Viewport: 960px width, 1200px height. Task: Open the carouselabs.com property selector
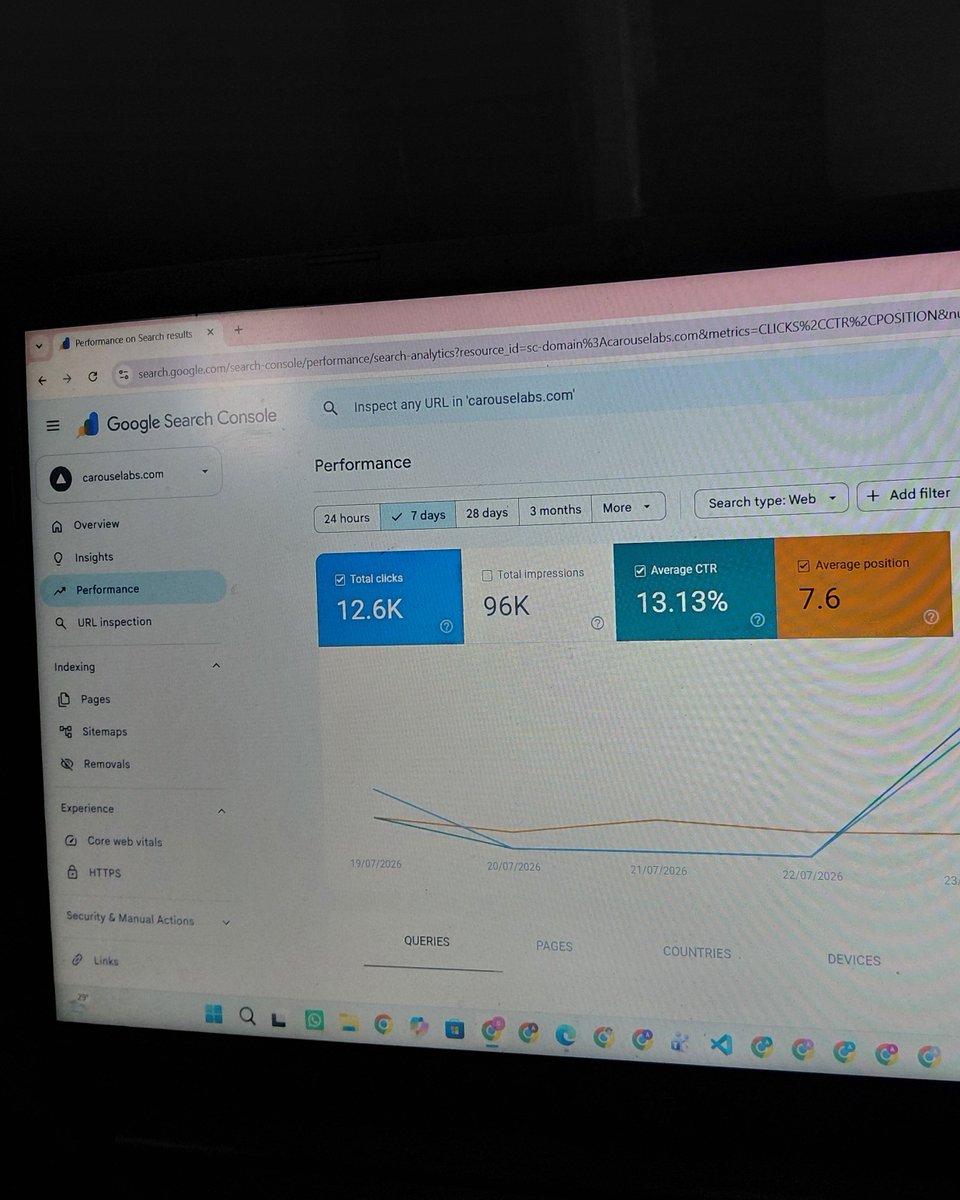(x=130, y=476)
